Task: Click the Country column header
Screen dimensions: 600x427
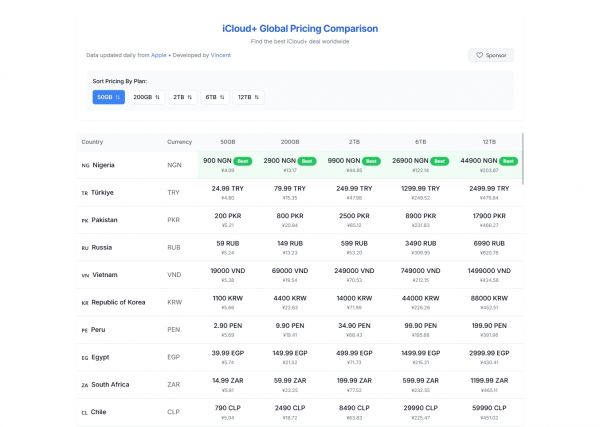Action: point(92,142)
